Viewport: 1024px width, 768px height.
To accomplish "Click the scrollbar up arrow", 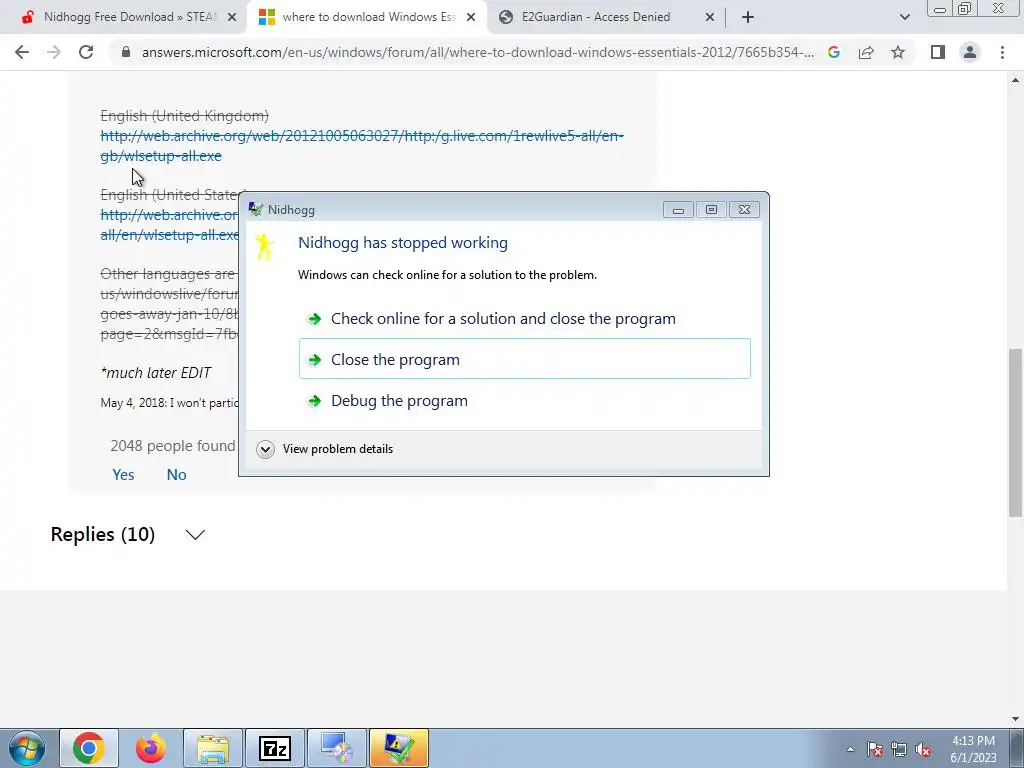I will [1015, 80].
